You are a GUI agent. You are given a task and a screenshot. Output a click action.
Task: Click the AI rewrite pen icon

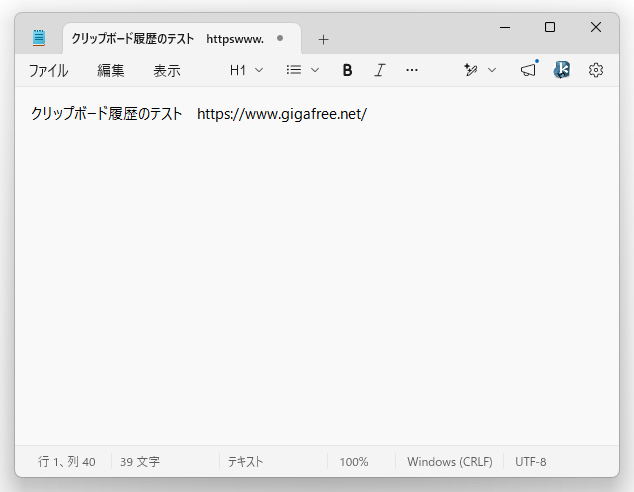(471, 70)
